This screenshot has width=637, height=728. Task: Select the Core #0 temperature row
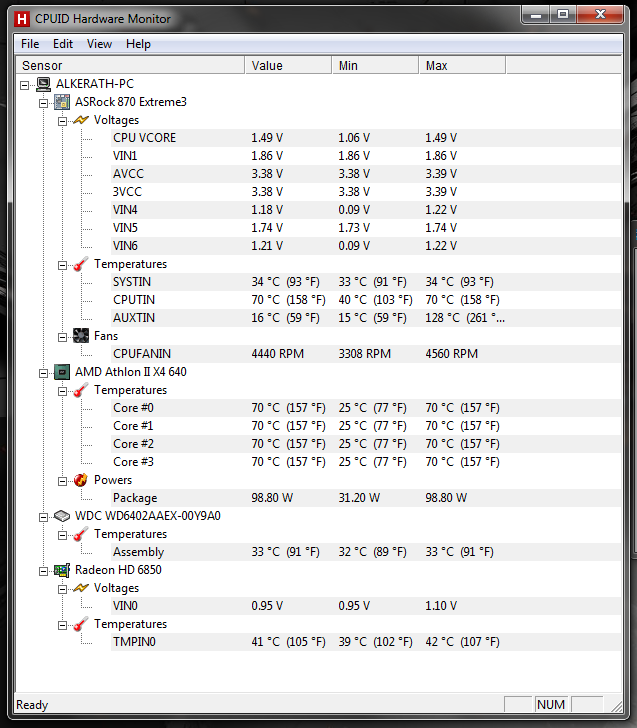pos(366,408)
